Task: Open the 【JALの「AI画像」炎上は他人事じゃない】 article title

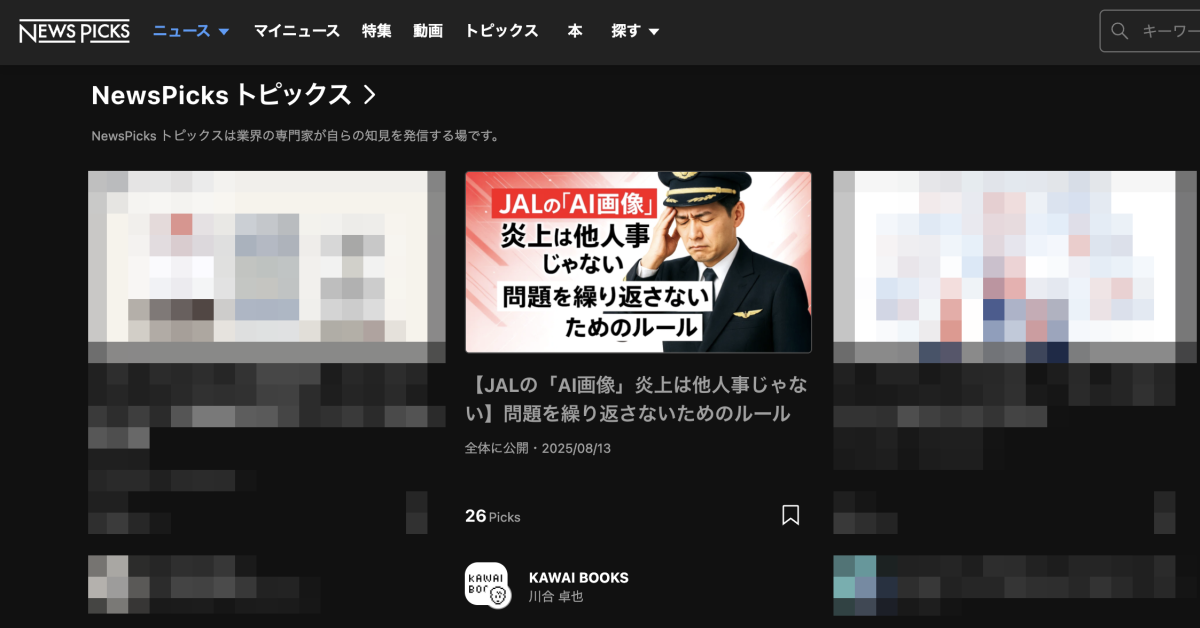Action: click(x=638, y=399)
